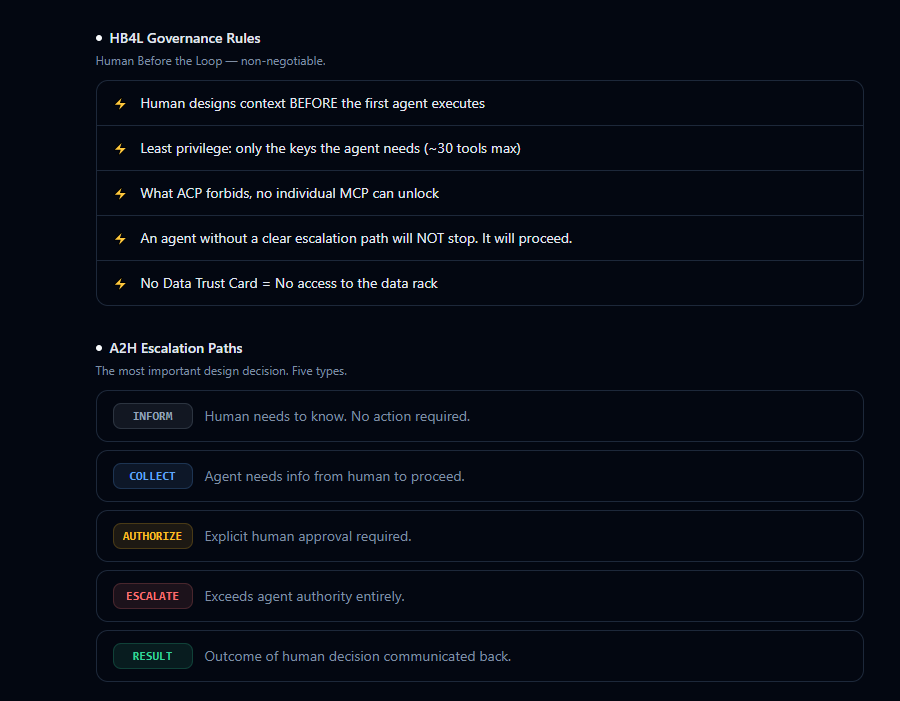Click the "A2H Escalation Paths" heading

(x=176, y=348)
